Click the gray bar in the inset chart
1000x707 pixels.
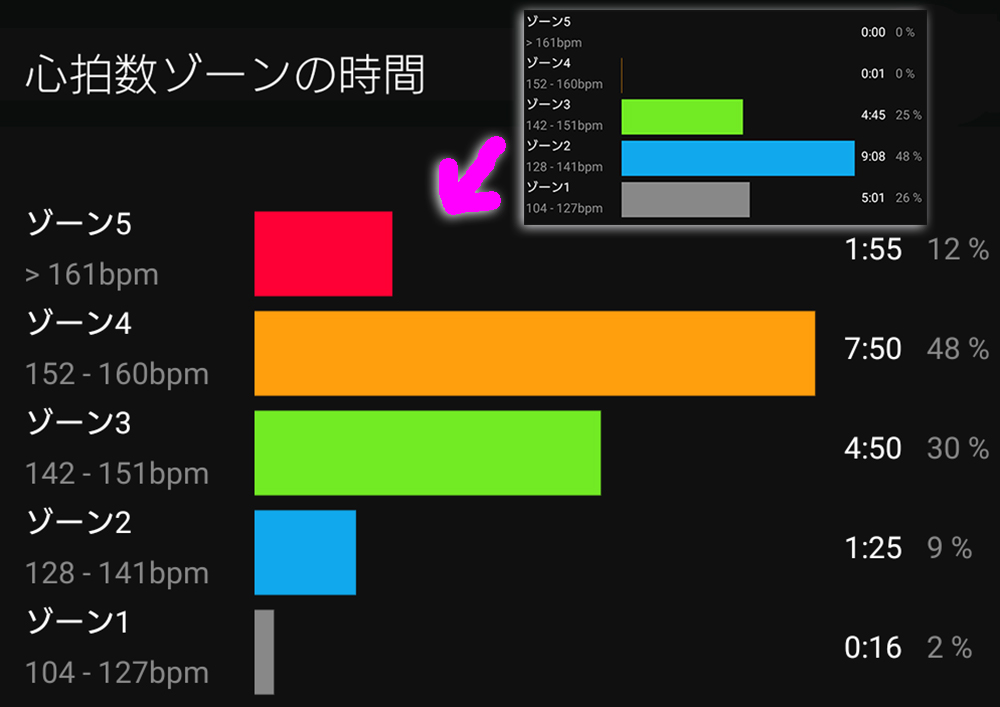click(x=686, y=200)
